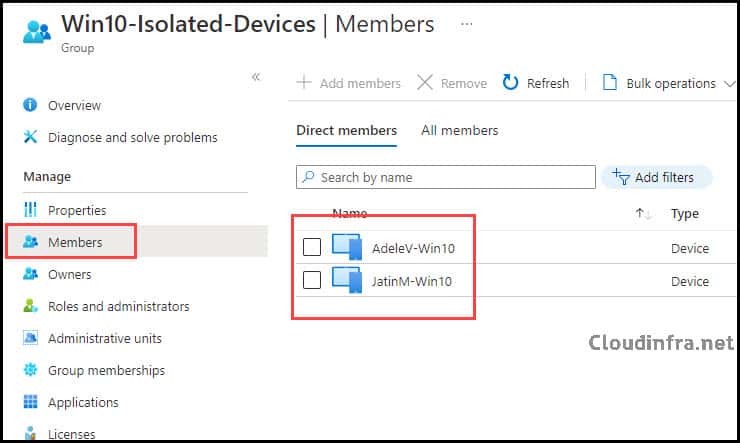Select Members in the Manage menu
This screenshot has height=443, width=740.
tap(75, 242)
